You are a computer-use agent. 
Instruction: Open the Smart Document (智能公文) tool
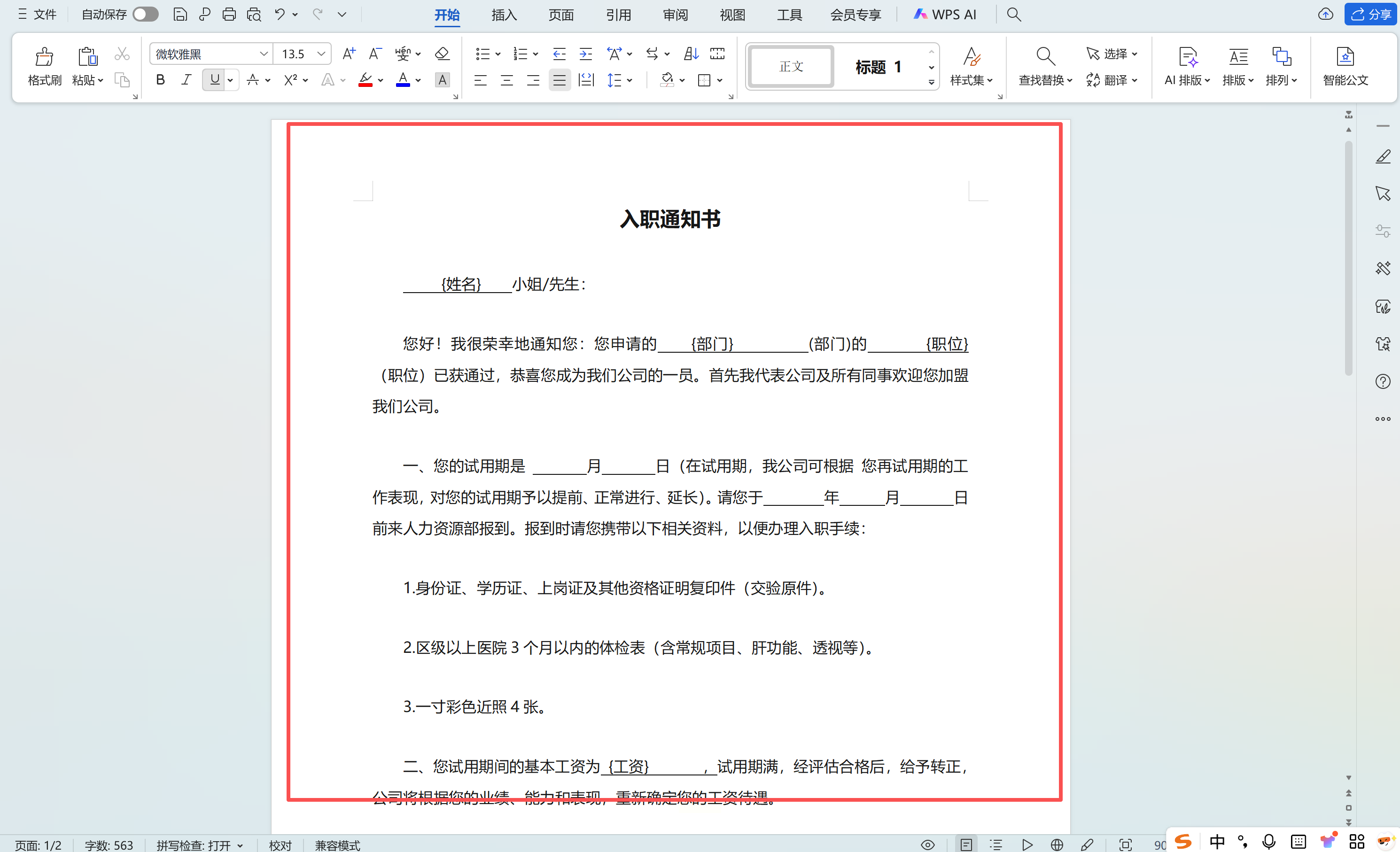pos(1345,66)
